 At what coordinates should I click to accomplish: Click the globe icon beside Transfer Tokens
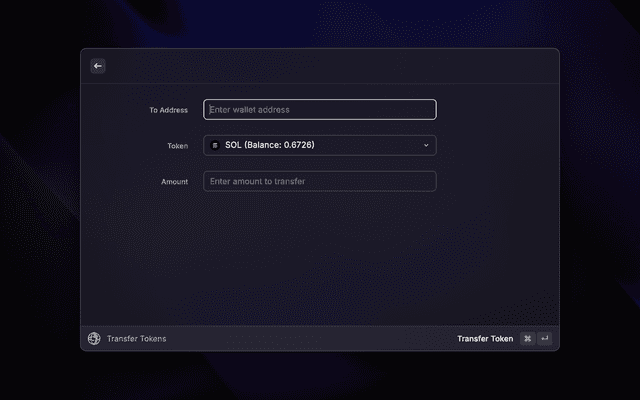pos(94,339)
